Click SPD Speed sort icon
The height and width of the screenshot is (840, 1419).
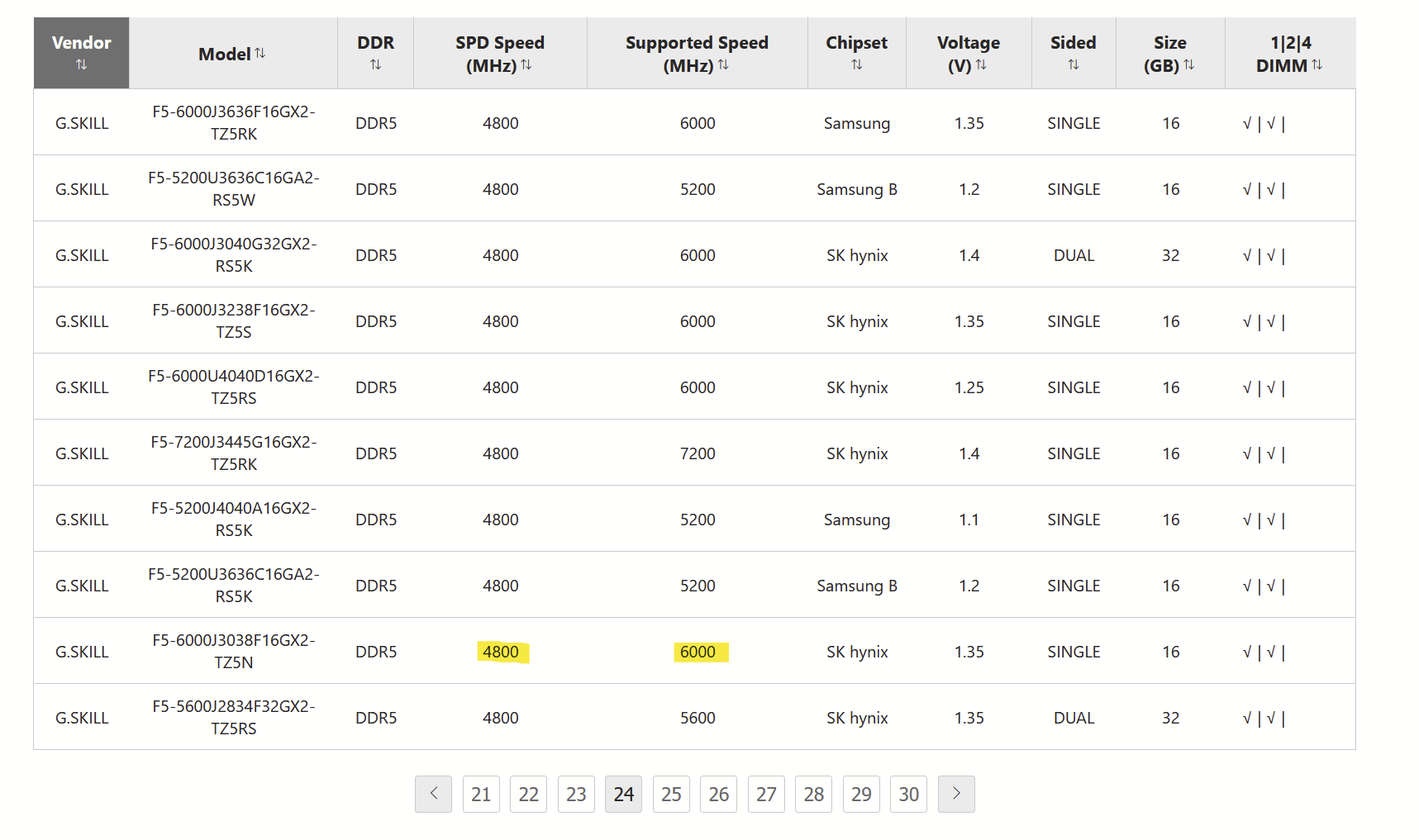pyautogui.click(x=526, y=64)
